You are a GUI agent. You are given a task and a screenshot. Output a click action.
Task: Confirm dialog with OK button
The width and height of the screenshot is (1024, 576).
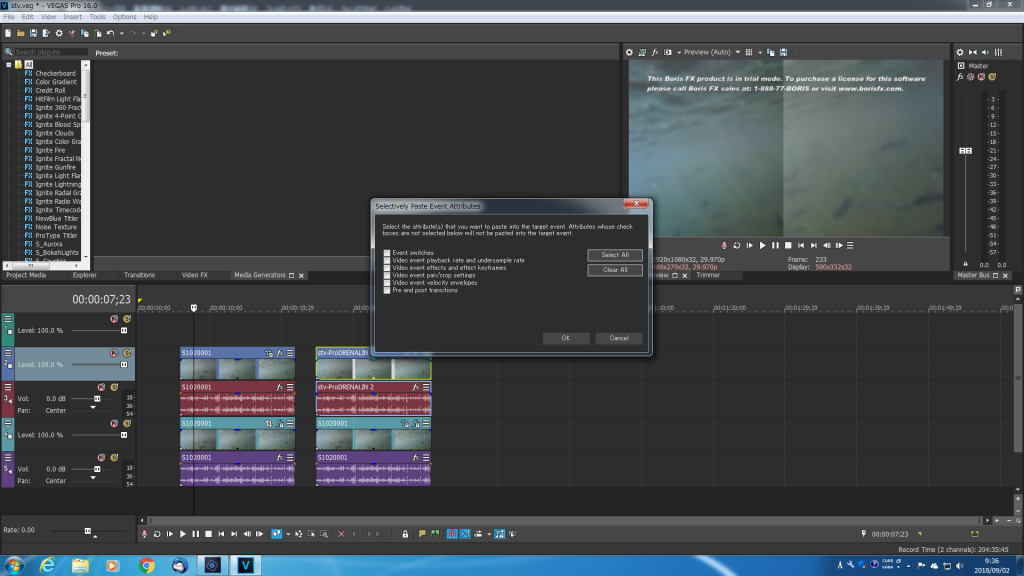point(566,338)
